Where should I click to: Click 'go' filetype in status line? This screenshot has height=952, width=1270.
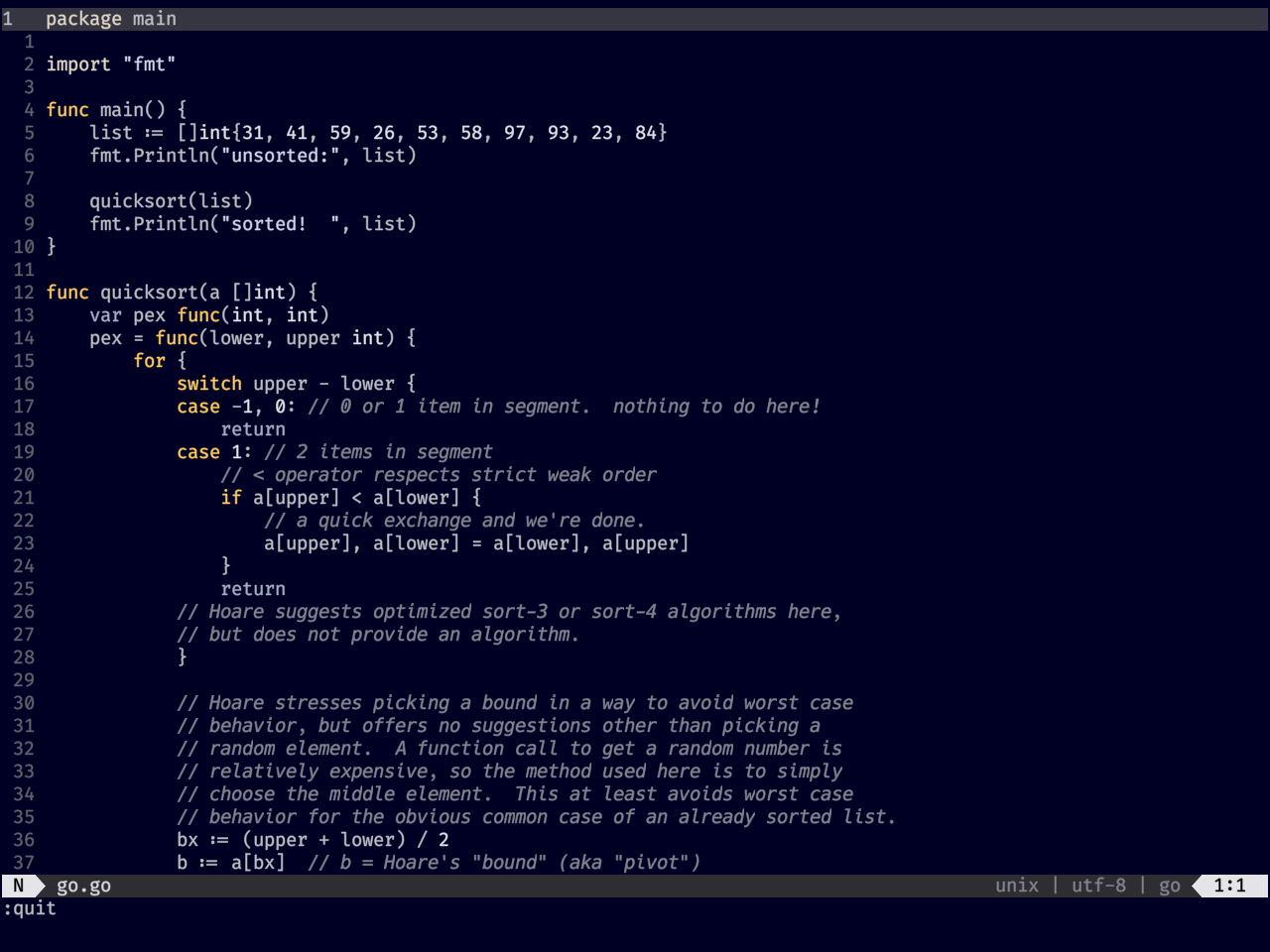pos(1170,886)
